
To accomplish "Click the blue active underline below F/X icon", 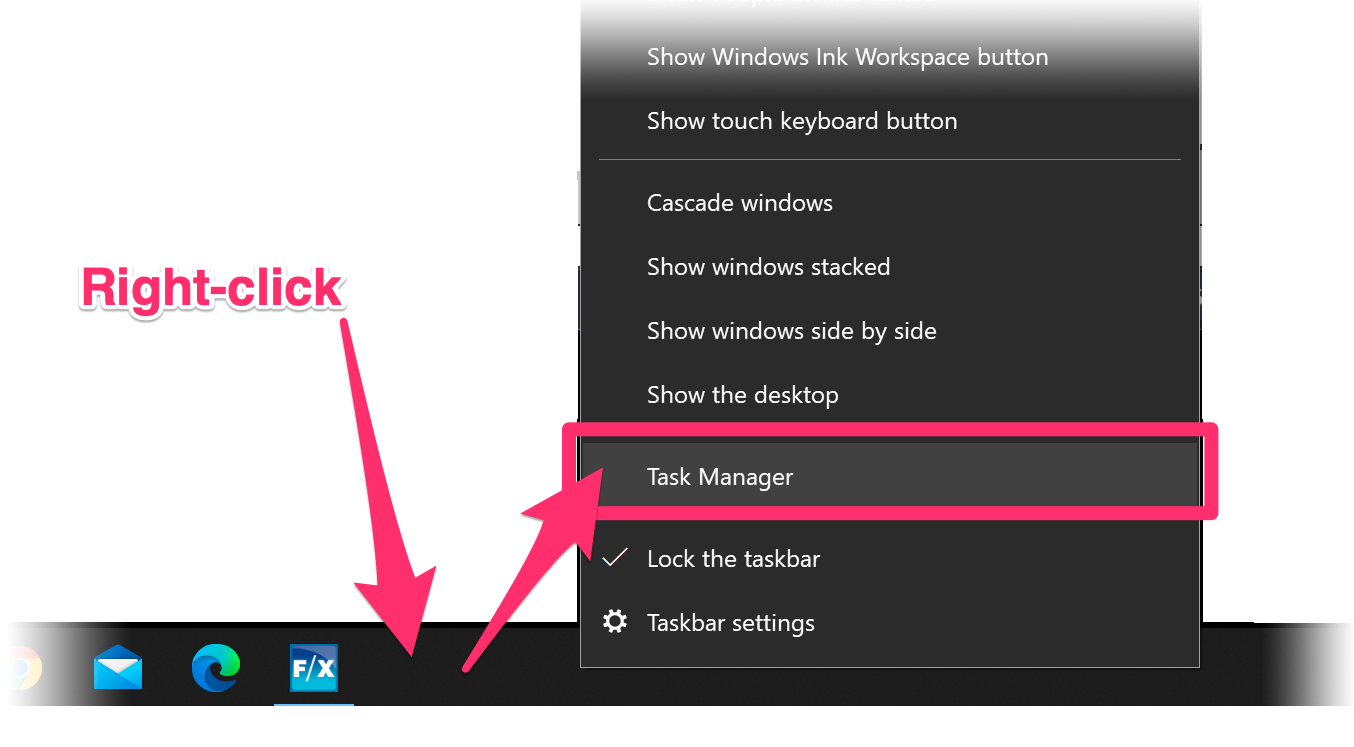I will [314, 703].
